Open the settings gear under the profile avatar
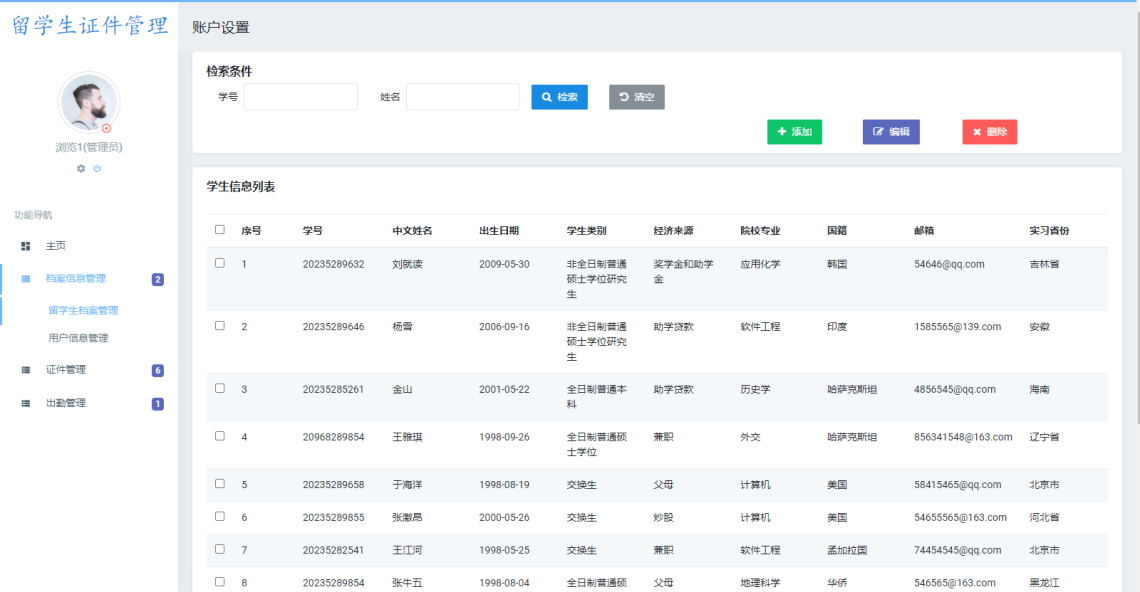The image size is (1140, 592). click(80, 168)
